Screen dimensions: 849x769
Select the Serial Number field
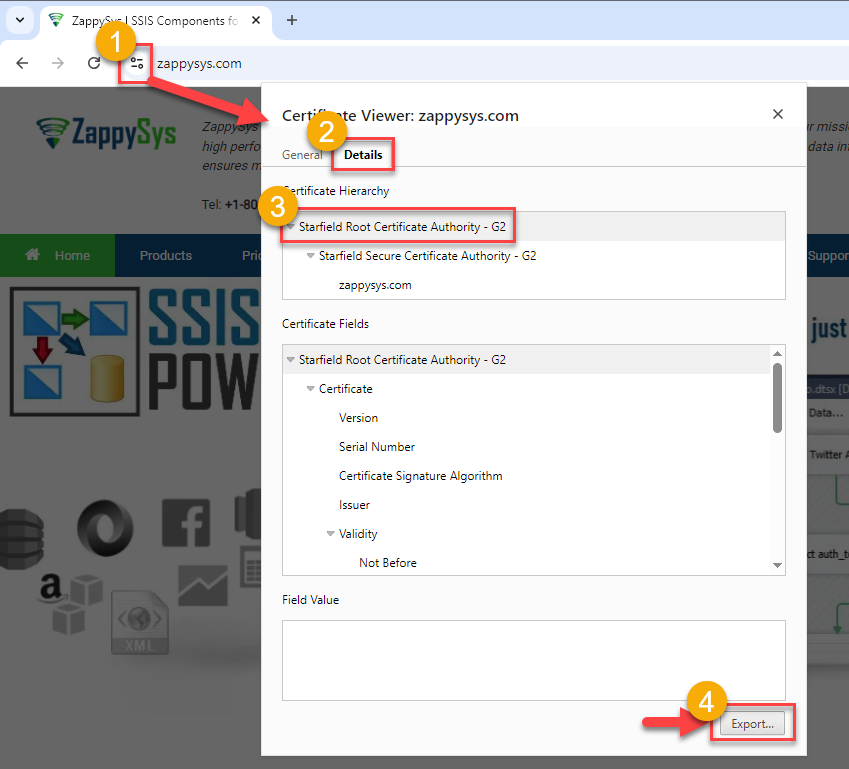point(376,447)
